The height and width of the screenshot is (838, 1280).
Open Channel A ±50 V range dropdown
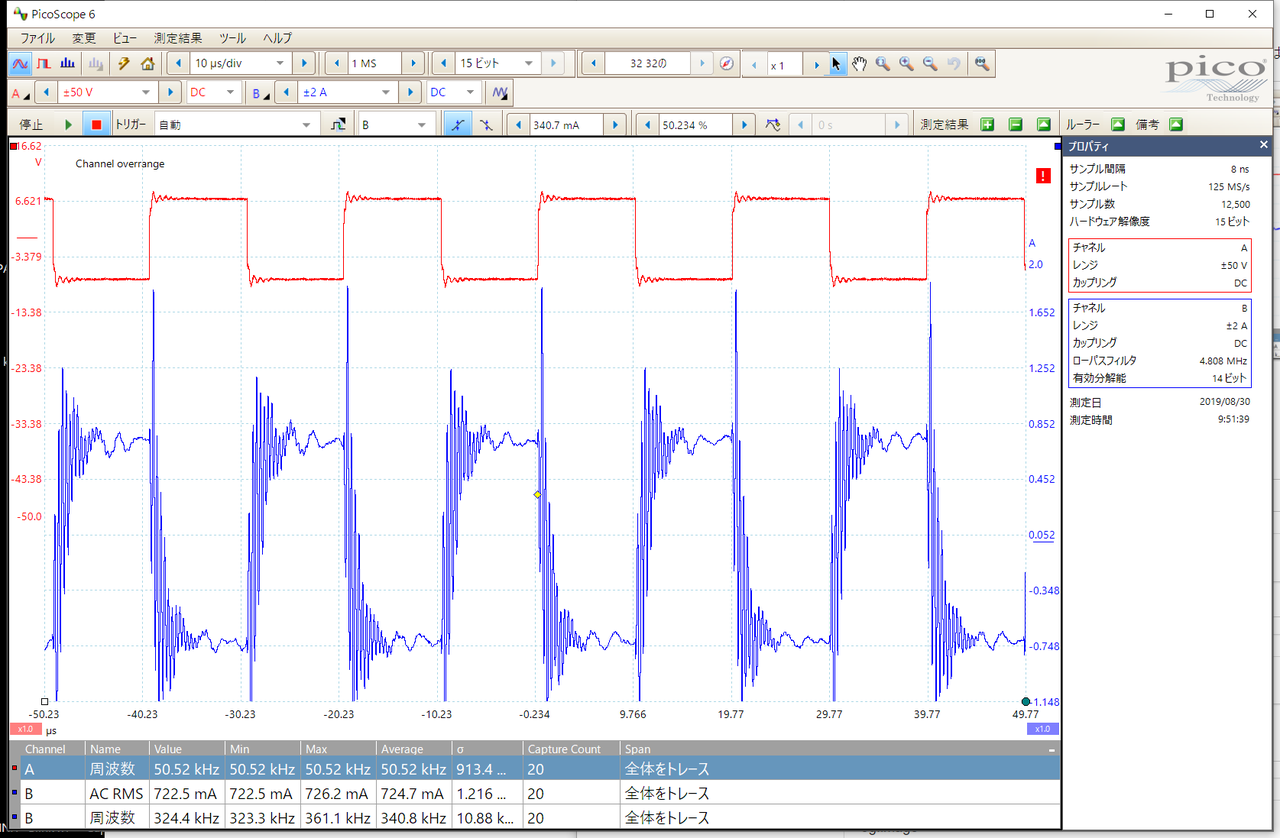(x=146, y=93)
